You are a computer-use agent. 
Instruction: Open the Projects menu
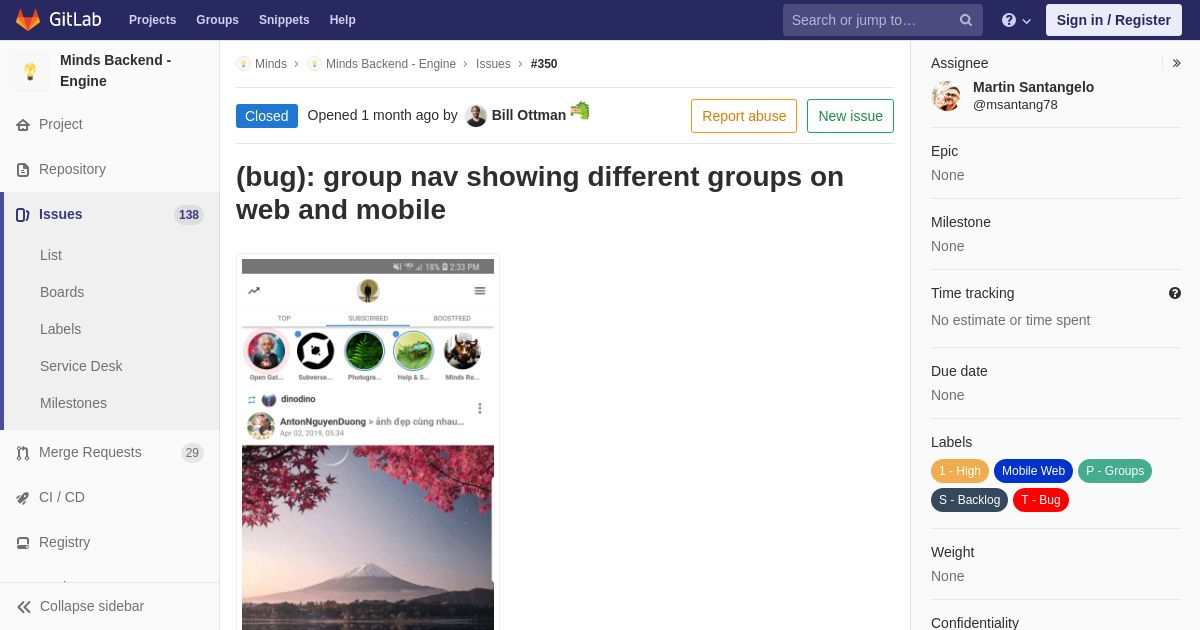pyautogui.click(x=152, y=20)
